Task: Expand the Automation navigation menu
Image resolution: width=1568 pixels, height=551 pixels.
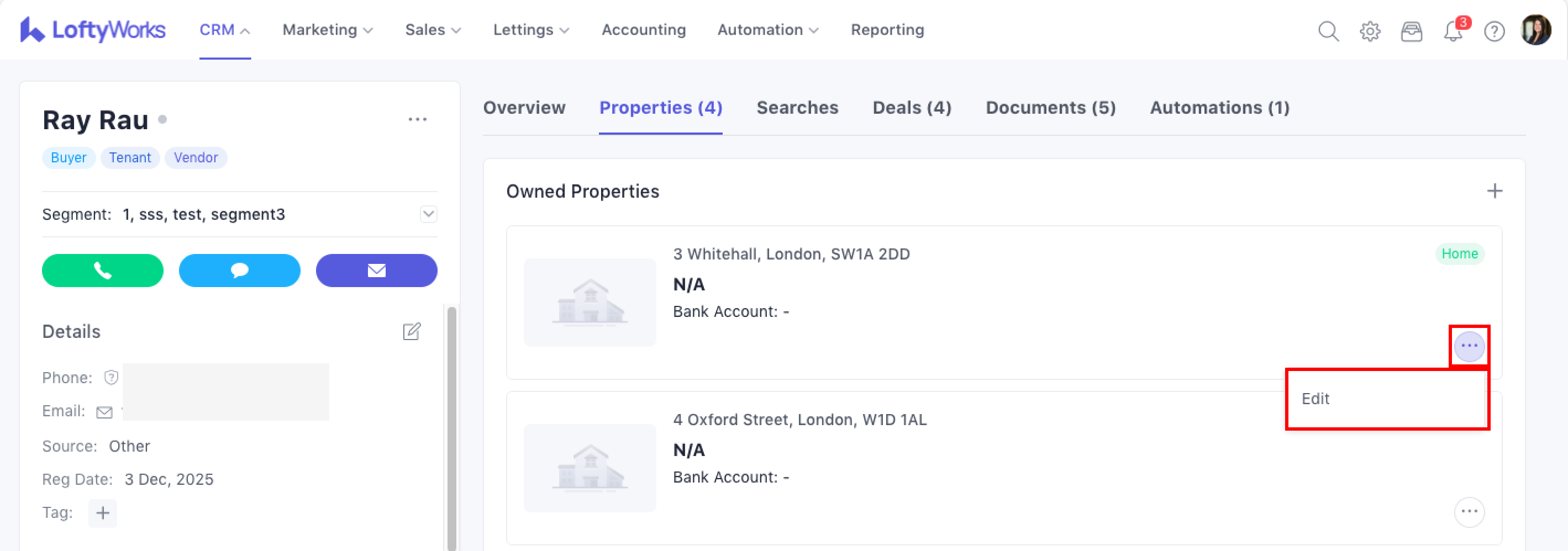Action: click(767, 30)
